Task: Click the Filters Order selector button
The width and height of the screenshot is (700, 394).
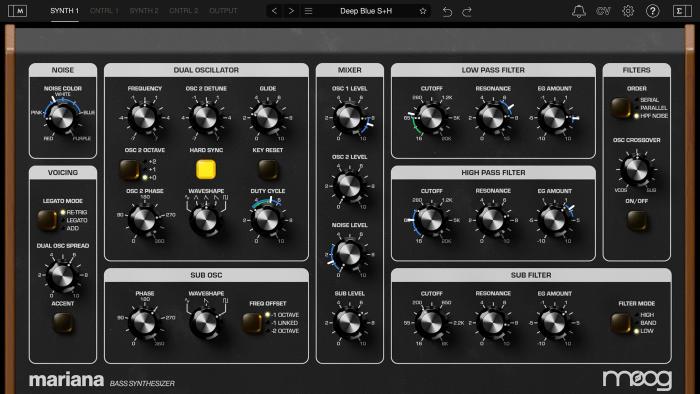Action: pos(621,108)
